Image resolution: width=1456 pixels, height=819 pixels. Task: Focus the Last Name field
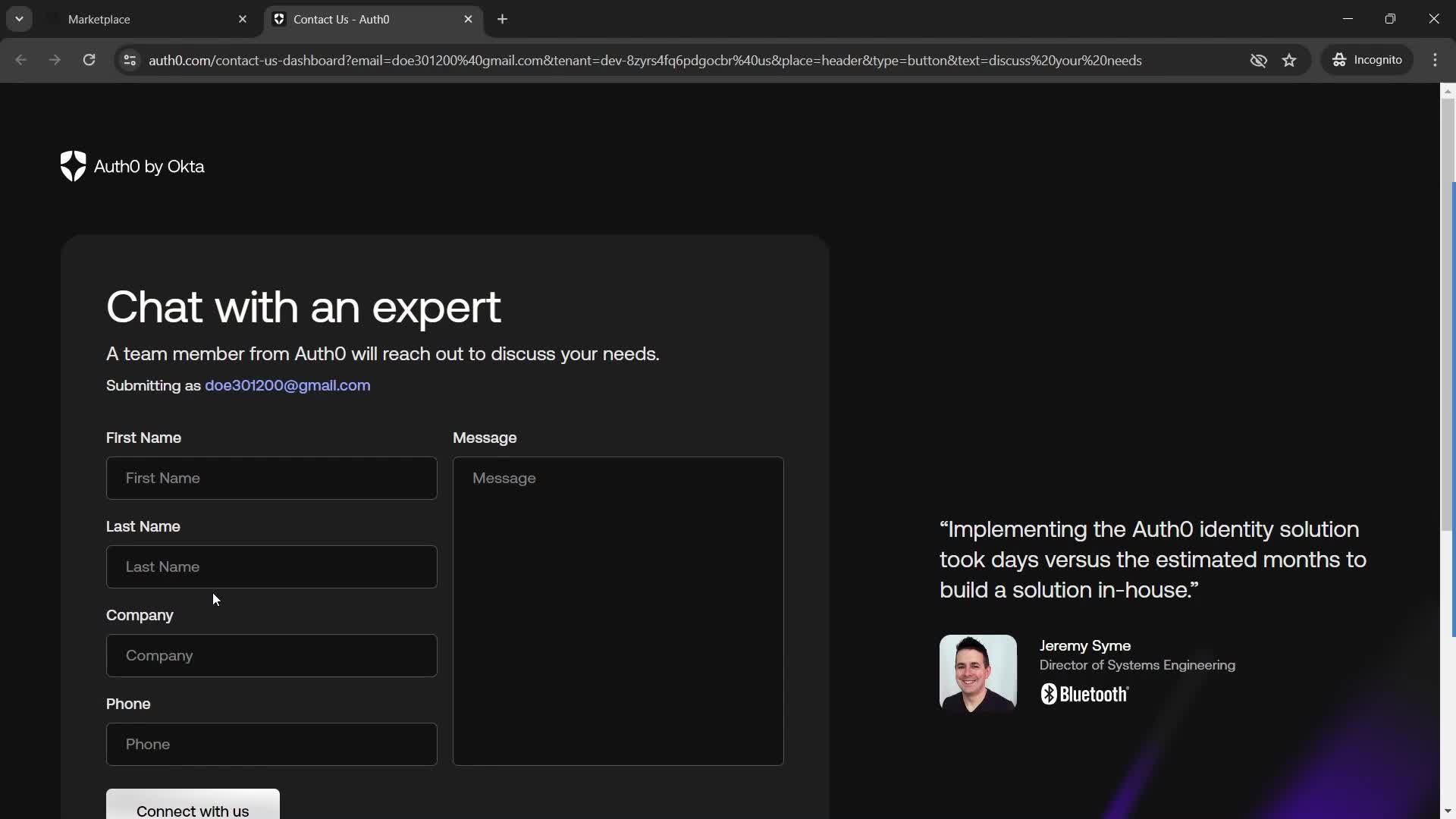point(271,566)
